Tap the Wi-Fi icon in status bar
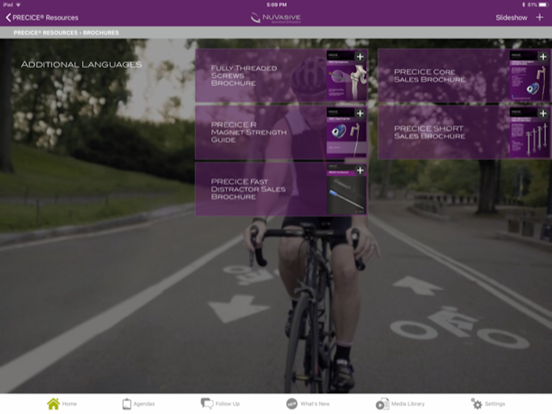The image size is (552, 414). (18, 5)
